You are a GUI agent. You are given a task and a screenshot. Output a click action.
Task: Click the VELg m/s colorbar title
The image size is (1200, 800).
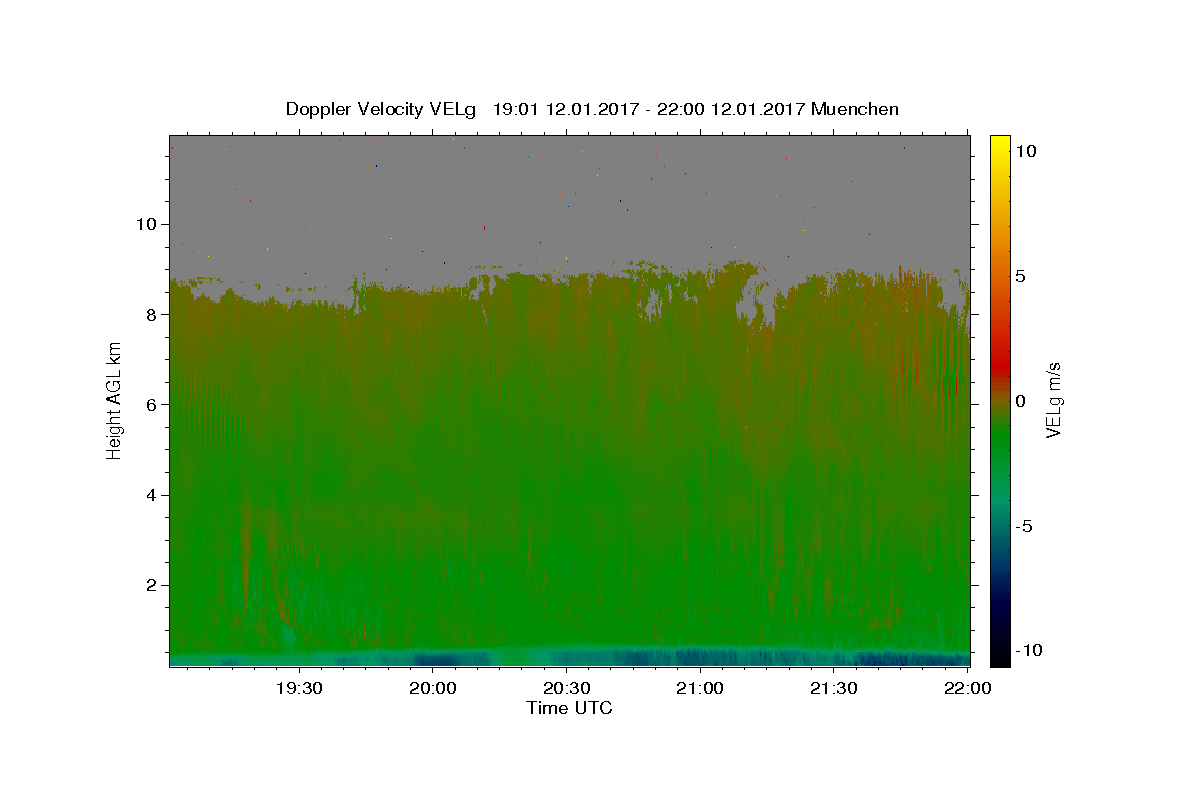click(x=1053, y=401)
